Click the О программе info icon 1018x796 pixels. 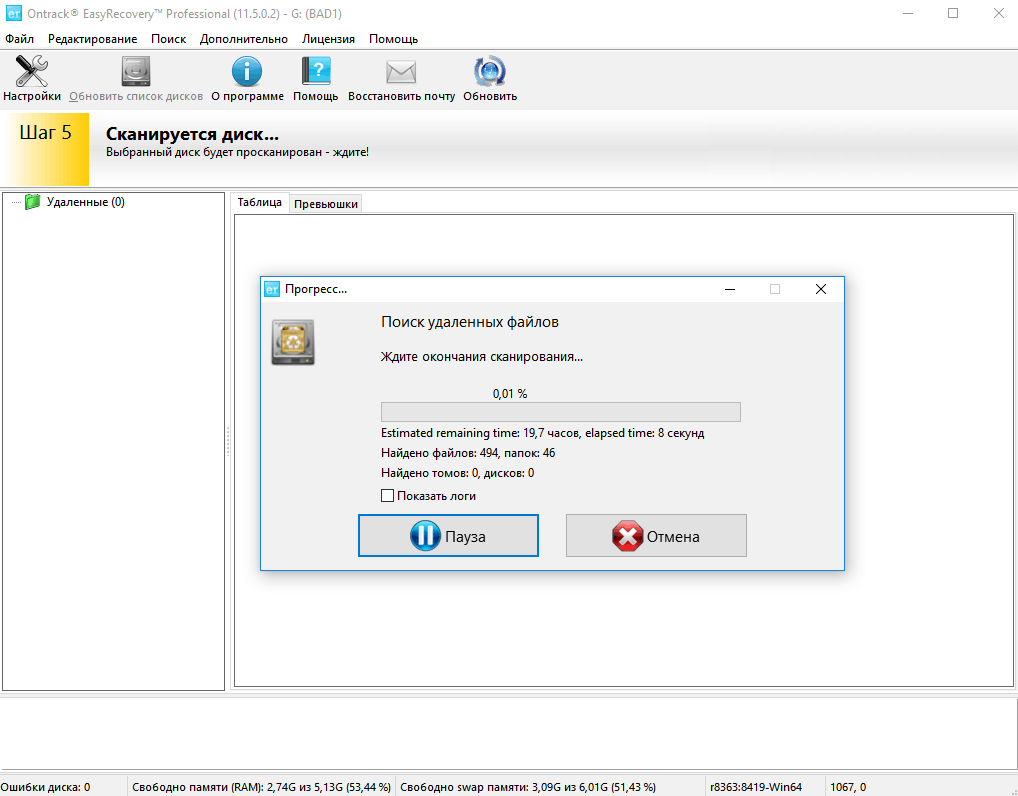(247, 73)
